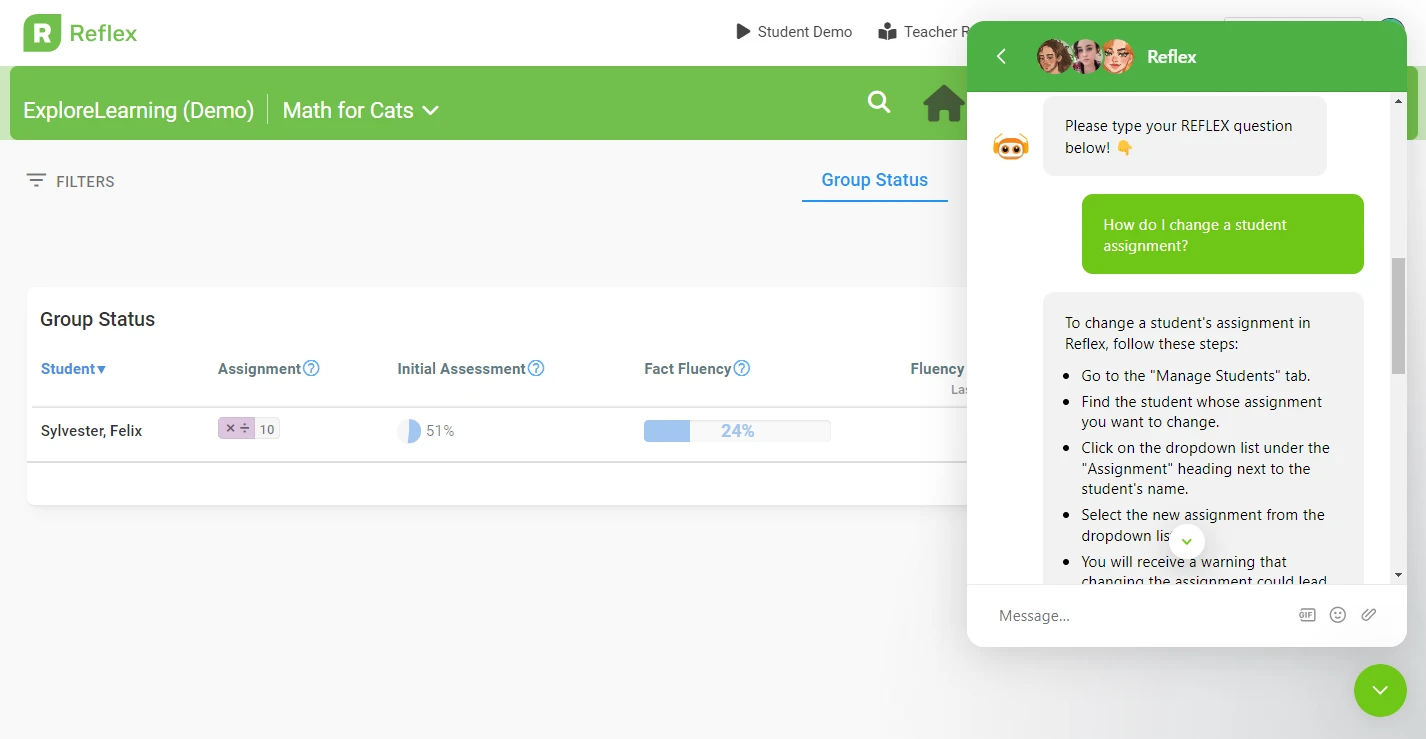This screenshot has width=1426, height=739.
Task: Open the FILTERS panel
Action: (x=70, y=181)
